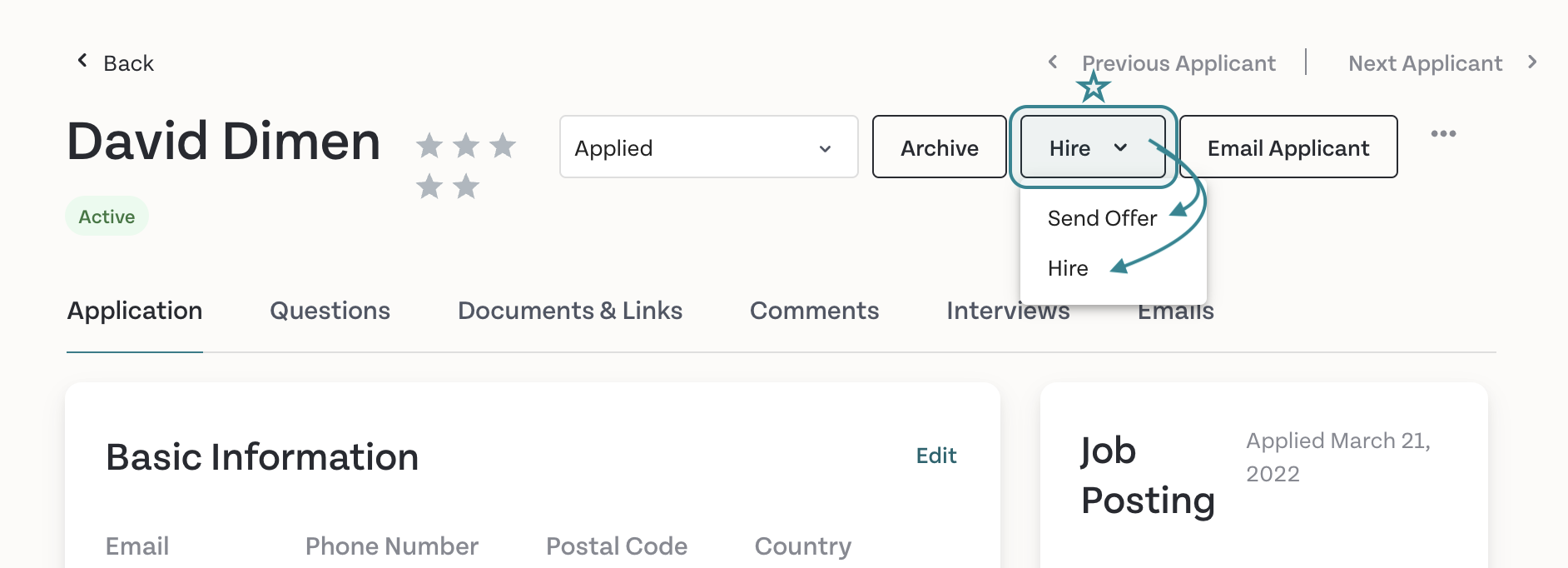
Task: Open Documents & Links tab
Action: 570,311
